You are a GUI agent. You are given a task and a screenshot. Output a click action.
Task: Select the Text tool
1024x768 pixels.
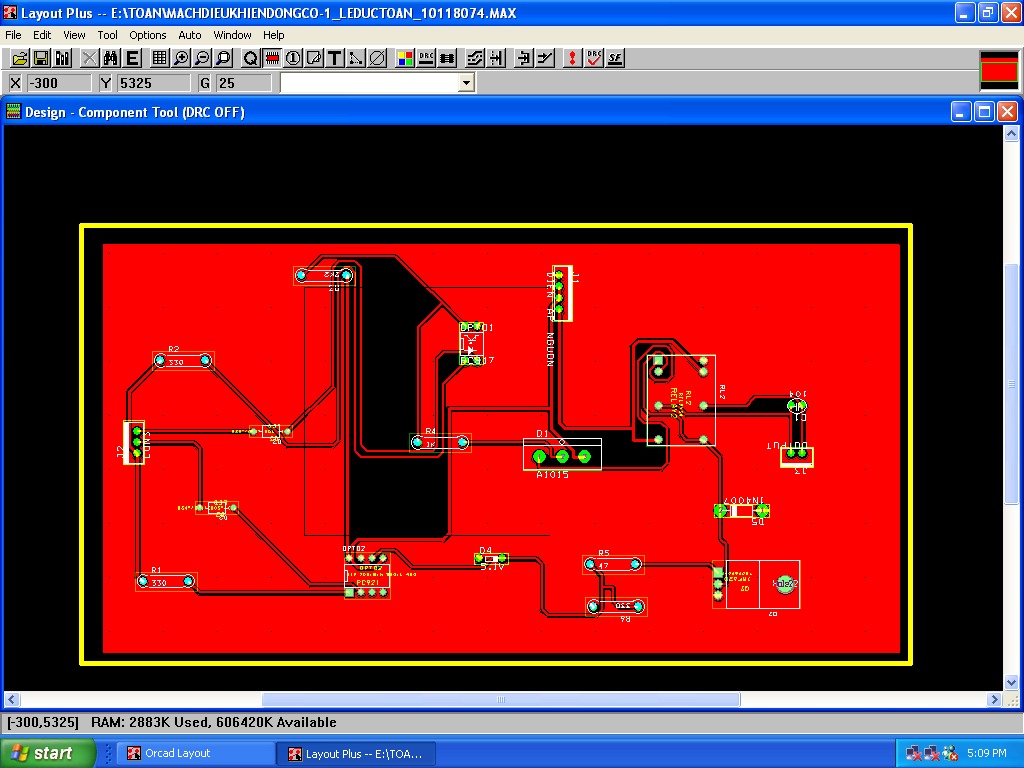(x=335, y=59)
